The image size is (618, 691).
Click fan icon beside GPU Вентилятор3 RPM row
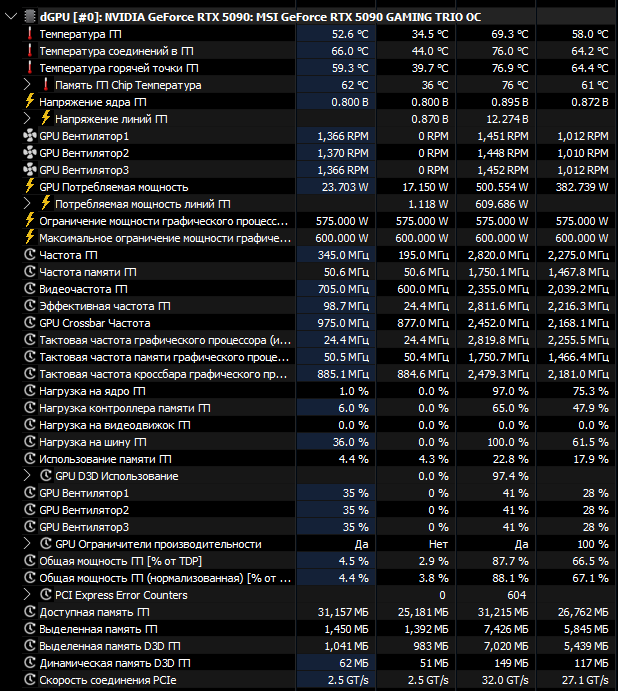[30, 170]
